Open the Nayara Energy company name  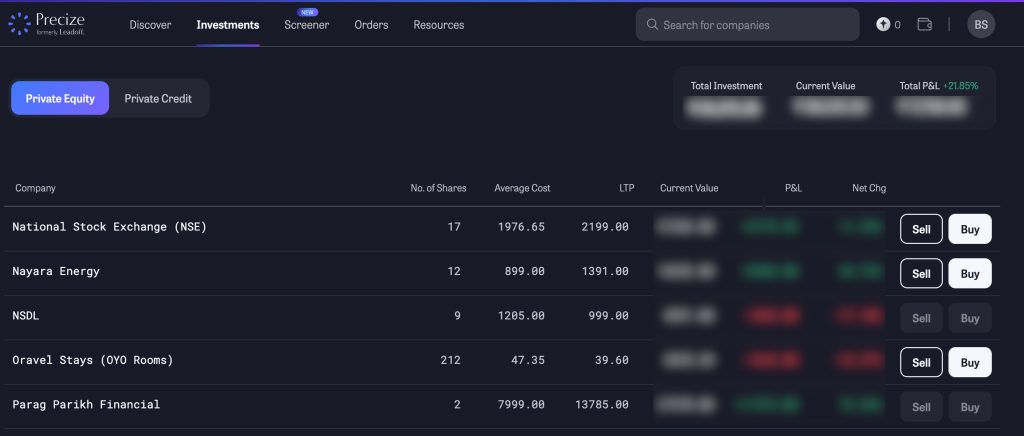(x=56, y=271)
